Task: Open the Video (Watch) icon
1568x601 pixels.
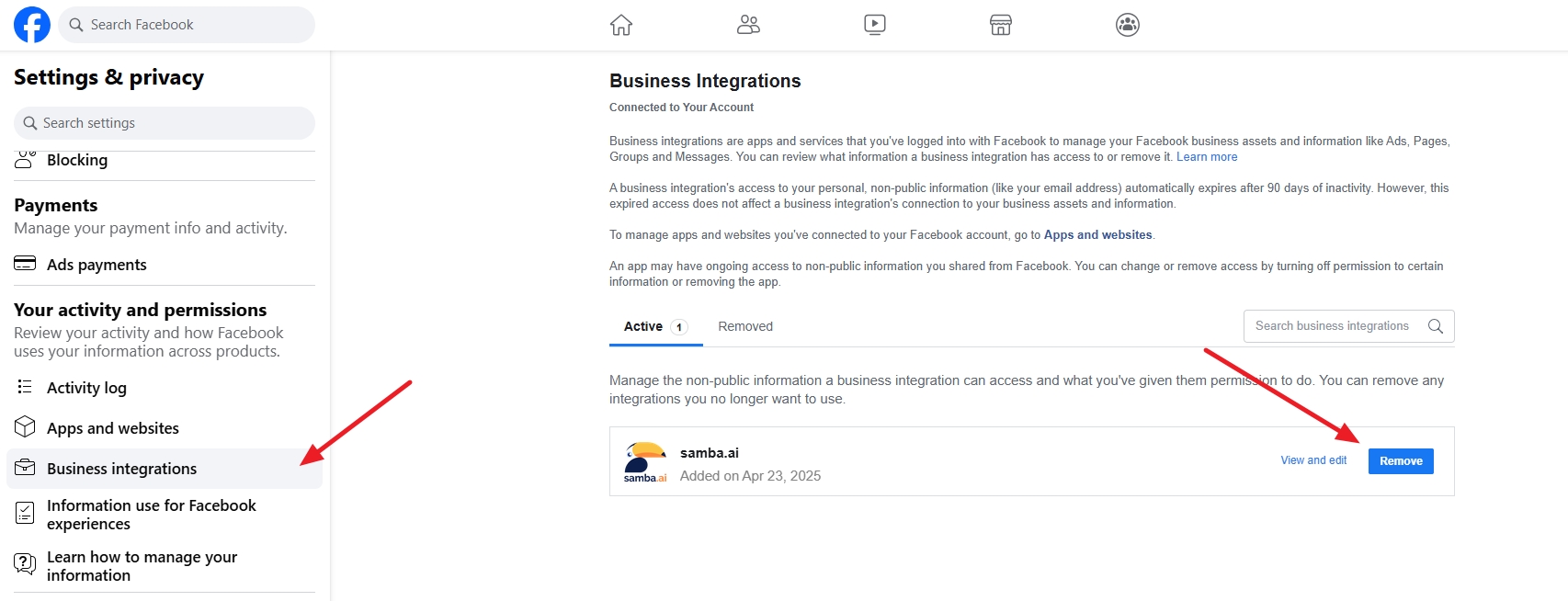Action: point(875,25)
